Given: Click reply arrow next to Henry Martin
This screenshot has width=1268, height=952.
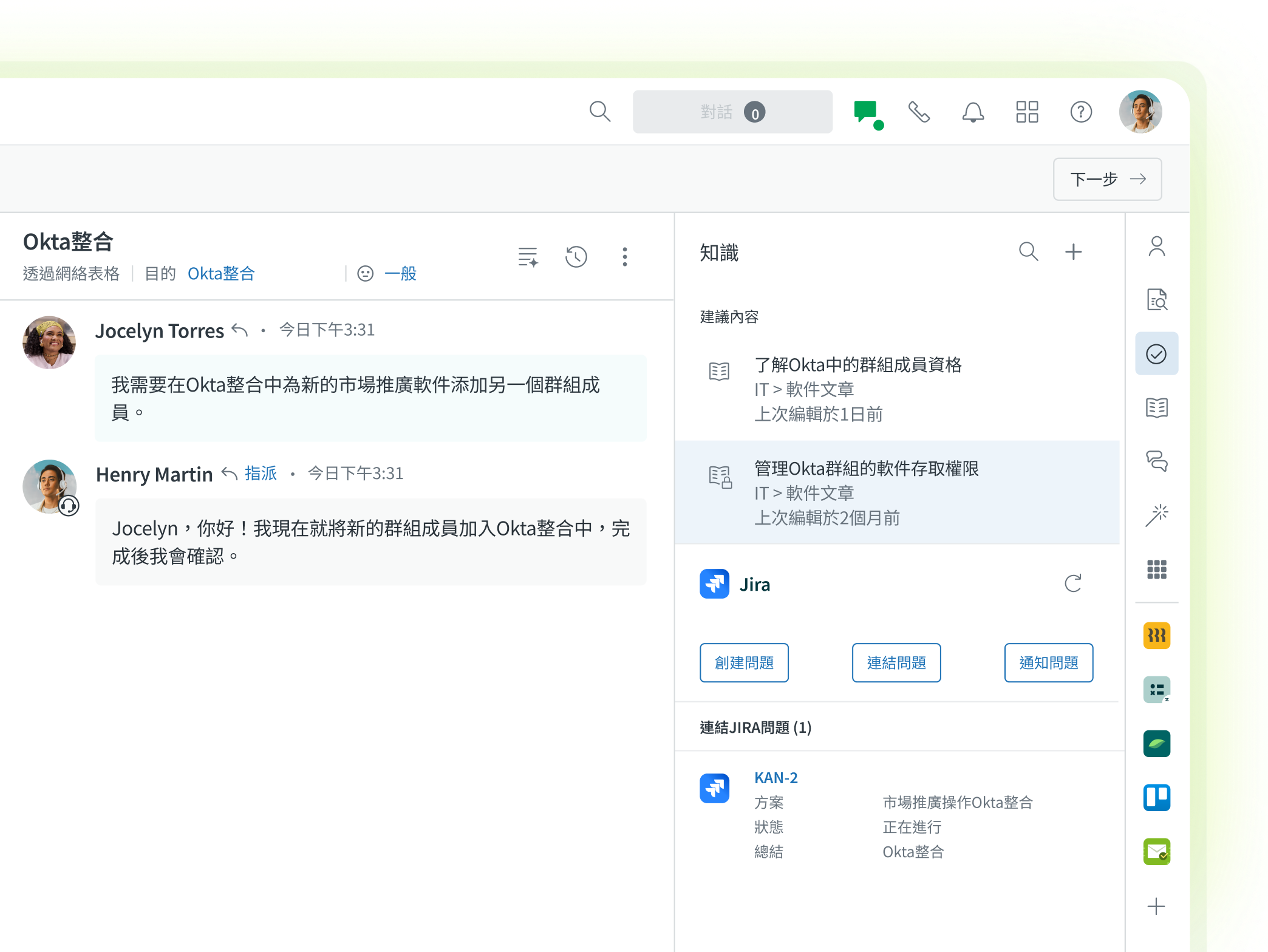Looking at the screenshot, I should tap(229, 474).
